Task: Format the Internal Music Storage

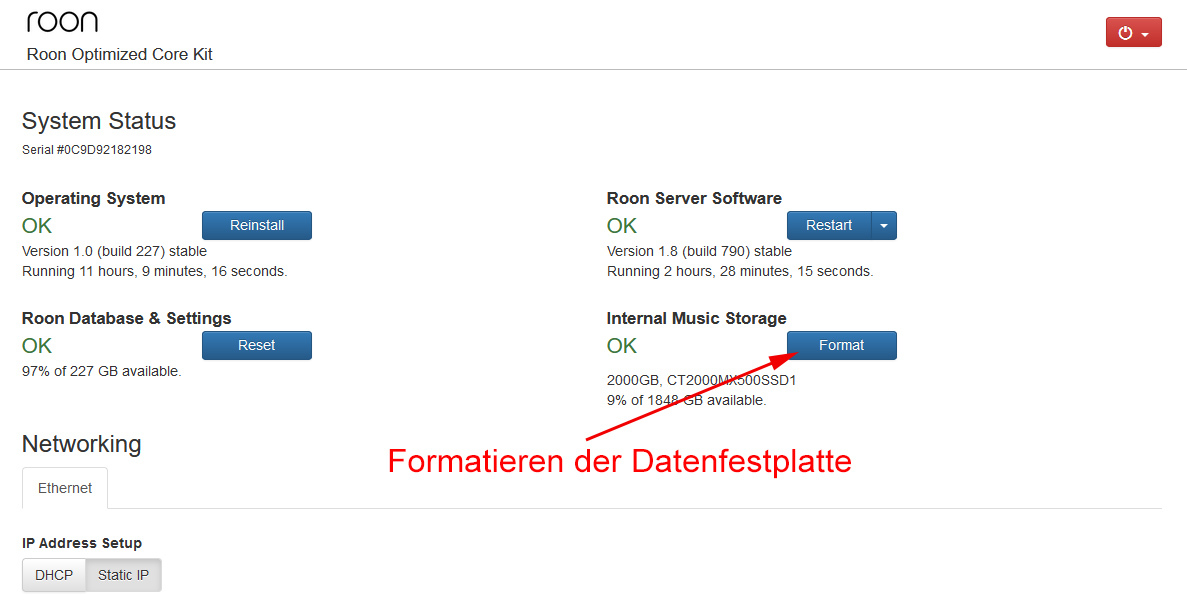Action: pos(841,345)
